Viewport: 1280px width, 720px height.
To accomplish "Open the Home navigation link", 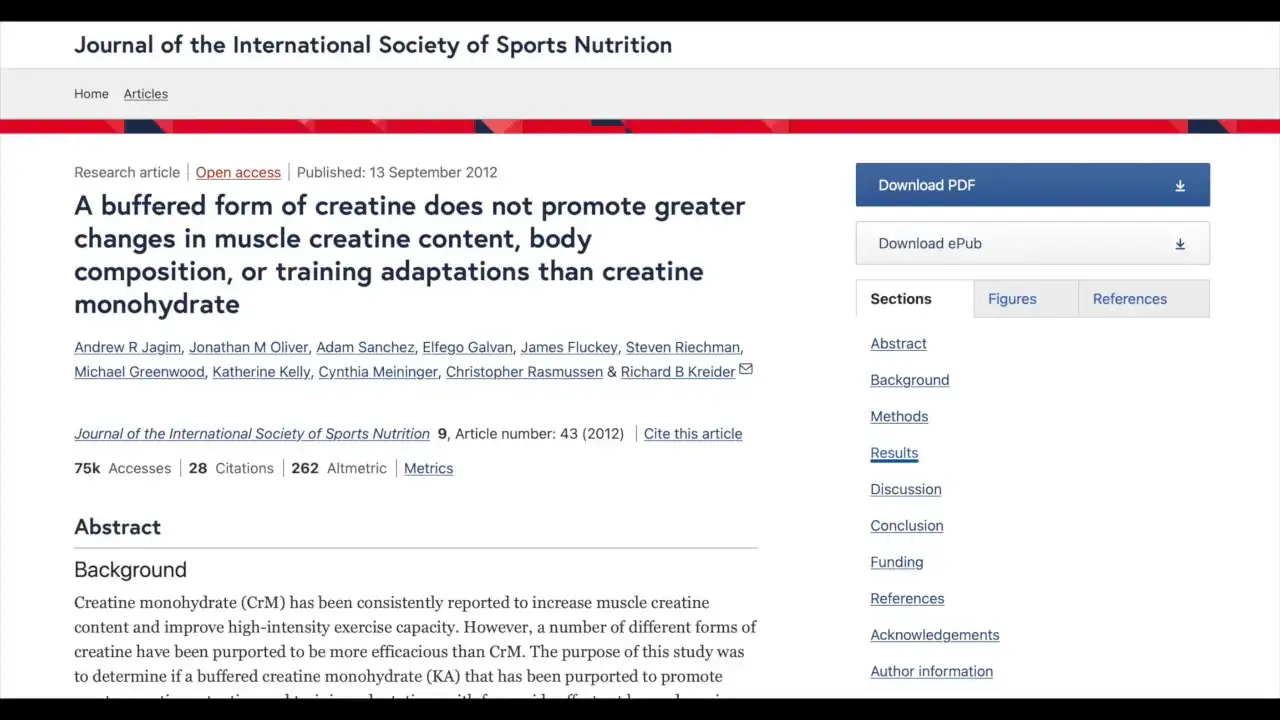I will pos(91,94).
